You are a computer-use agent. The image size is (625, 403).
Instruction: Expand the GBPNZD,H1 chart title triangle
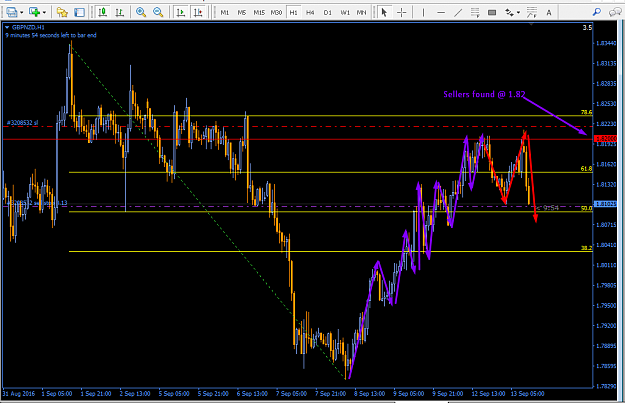pyautogui.click(x=7, y=28)
